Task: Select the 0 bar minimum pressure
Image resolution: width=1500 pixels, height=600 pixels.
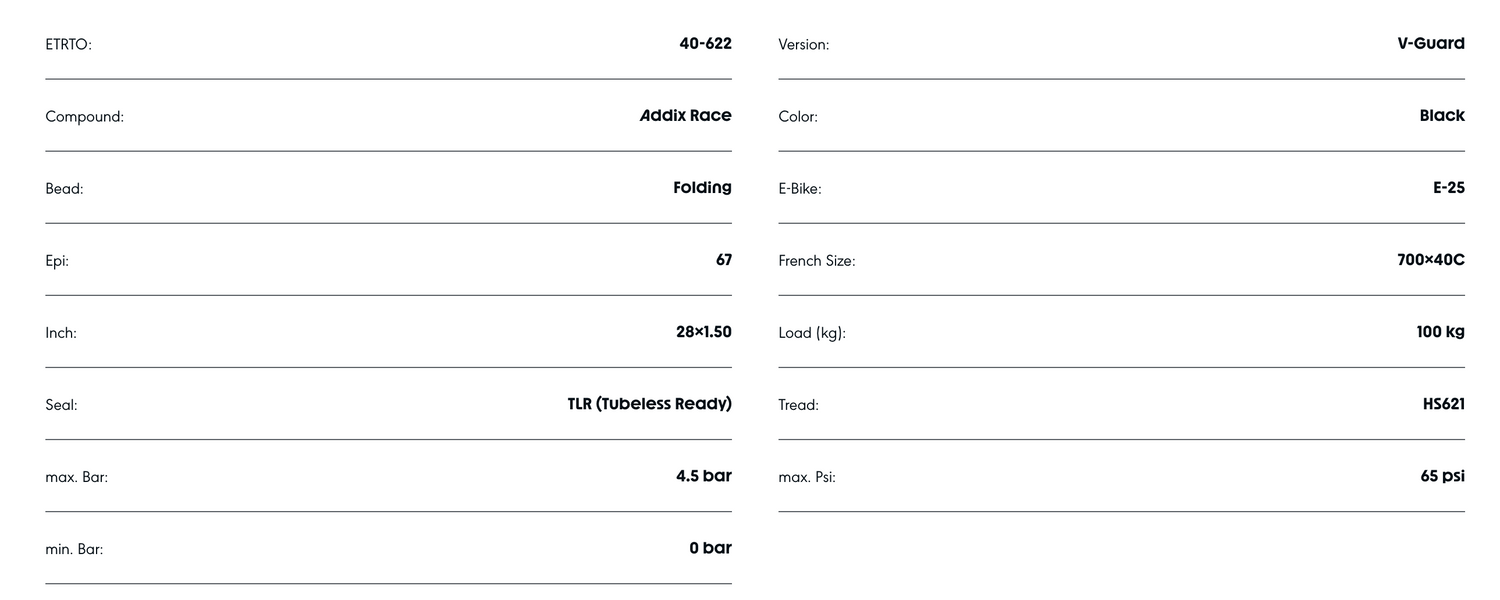Action: pos(710,548)
